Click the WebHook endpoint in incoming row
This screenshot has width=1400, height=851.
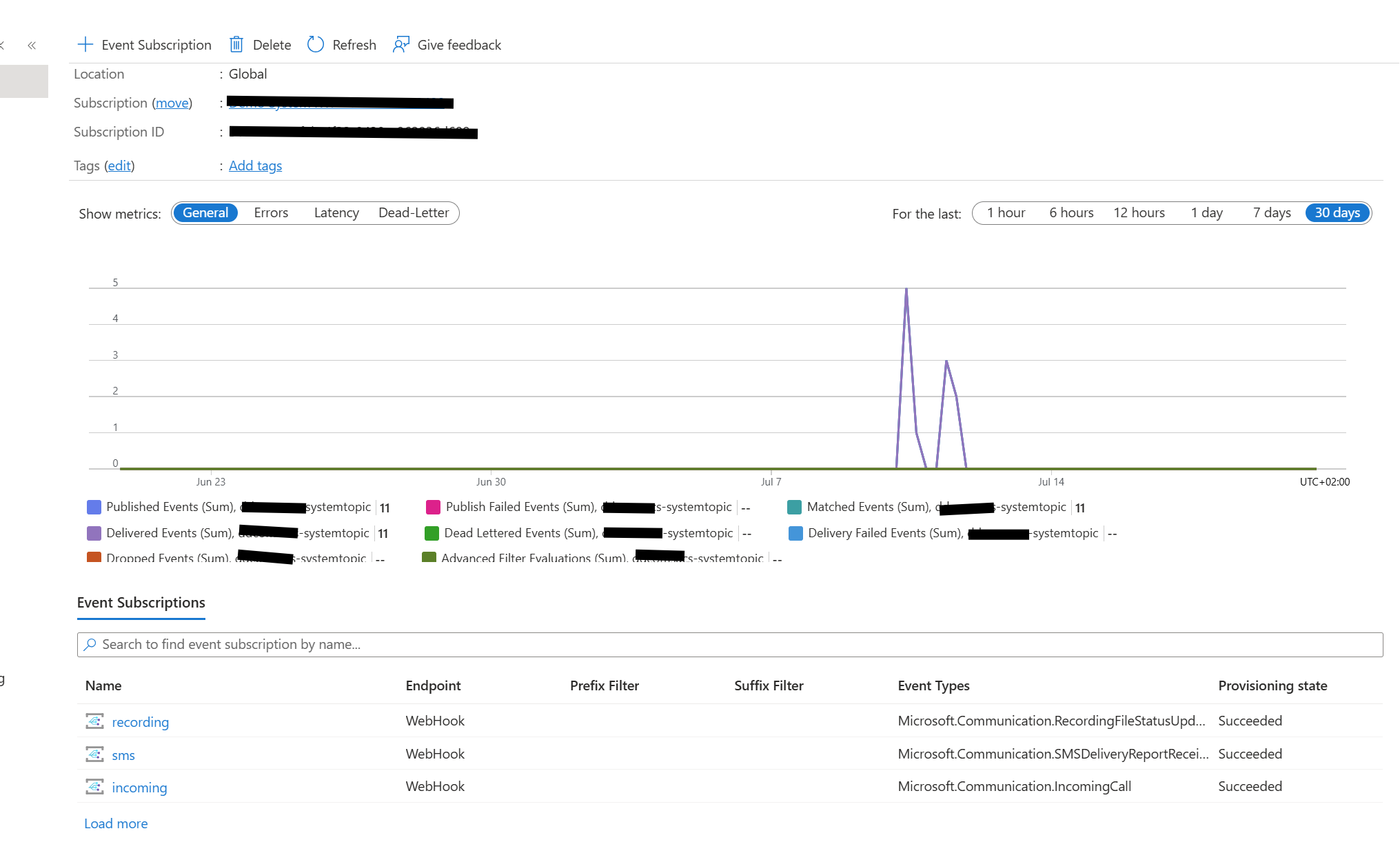(435, 786)
